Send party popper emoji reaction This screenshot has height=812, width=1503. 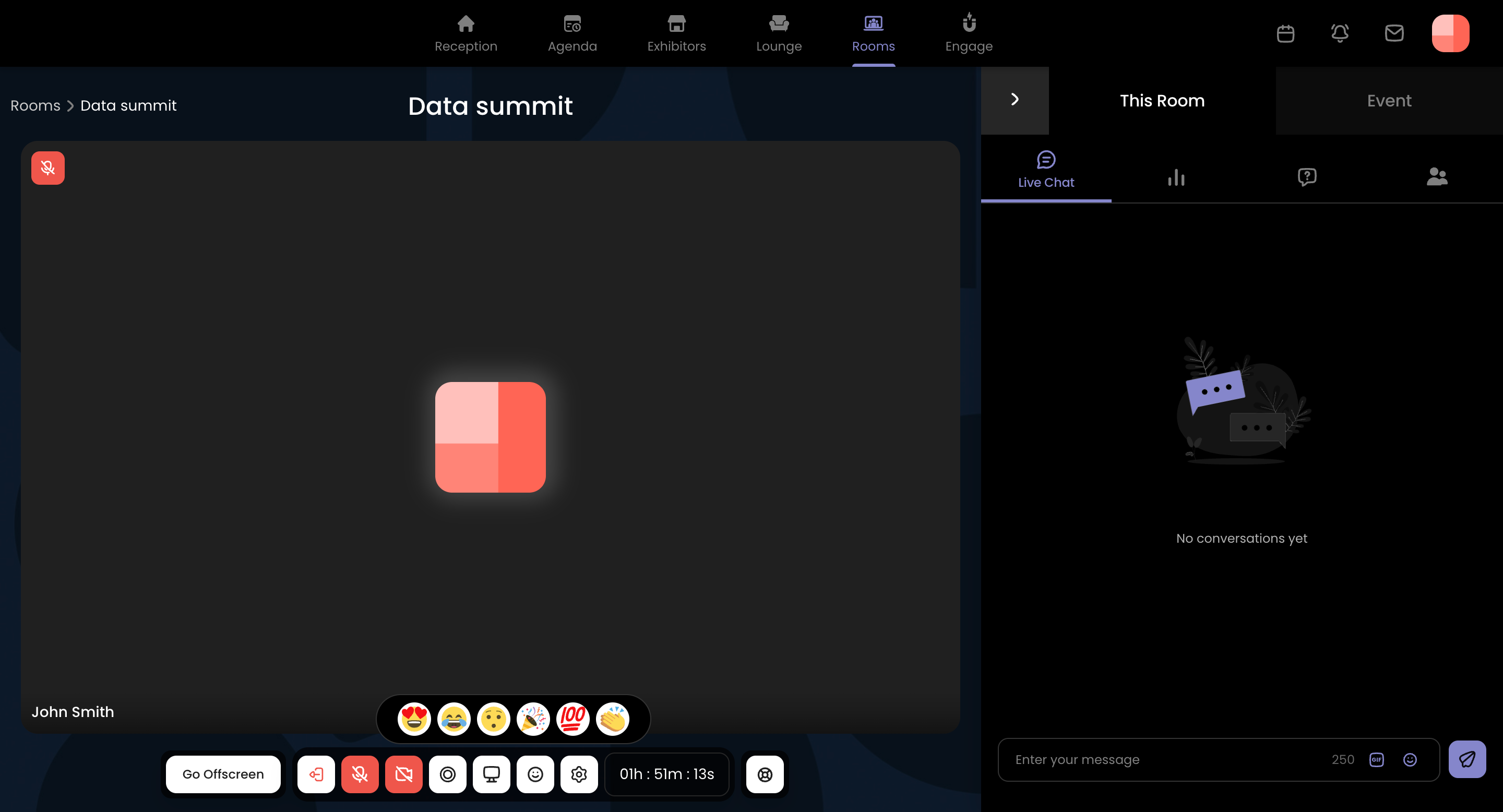(533, 719)
